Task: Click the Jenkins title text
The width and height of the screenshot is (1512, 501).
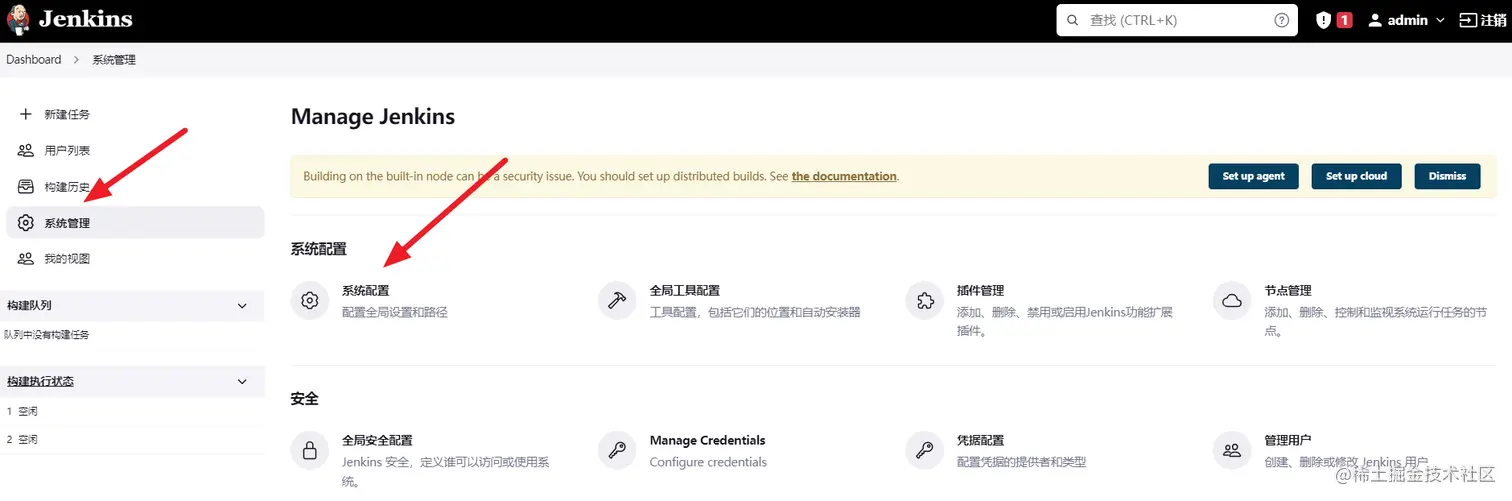Action: (86, 19)
